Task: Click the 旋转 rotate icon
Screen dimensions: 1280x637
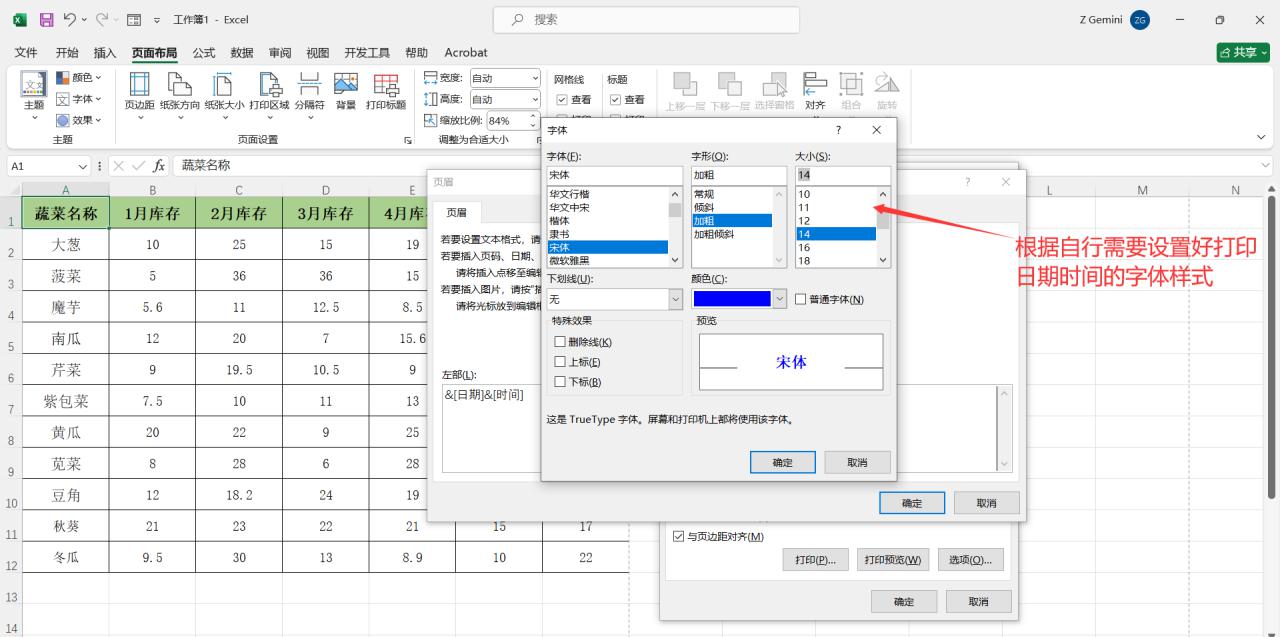Action: pyautogui.click(x=887, y=83)
